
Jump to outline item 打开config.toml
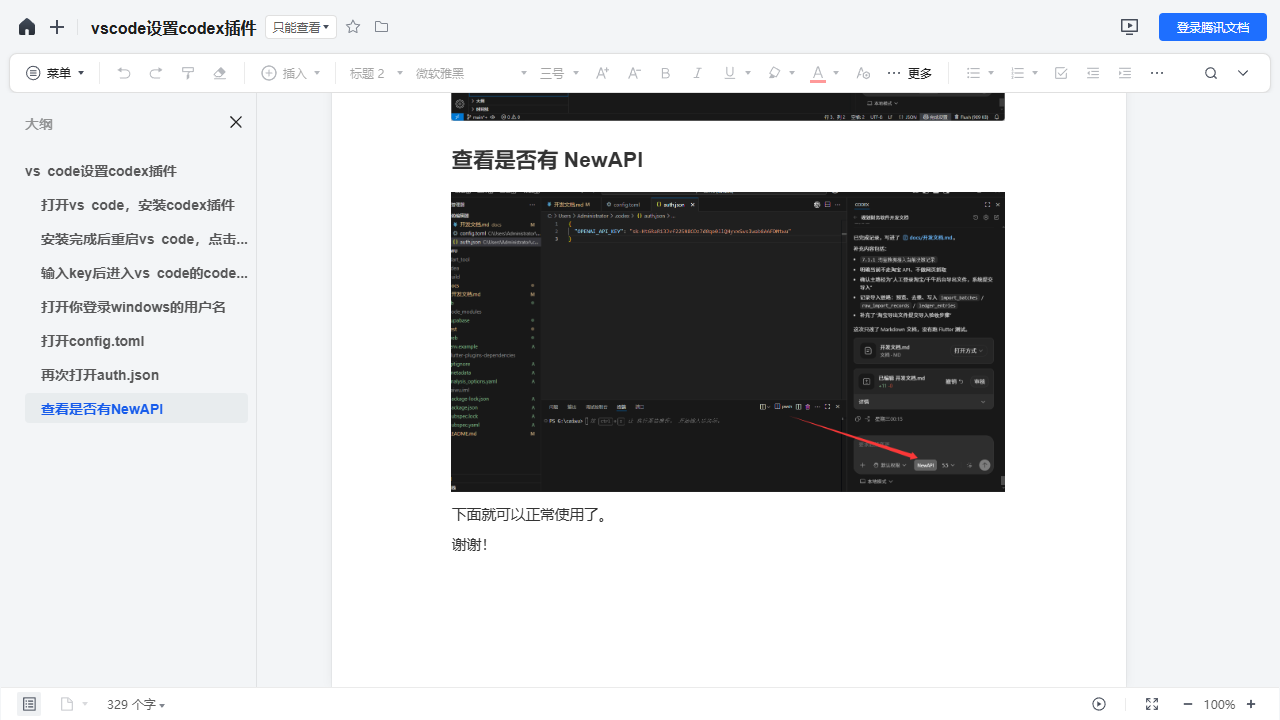point(93,341)
